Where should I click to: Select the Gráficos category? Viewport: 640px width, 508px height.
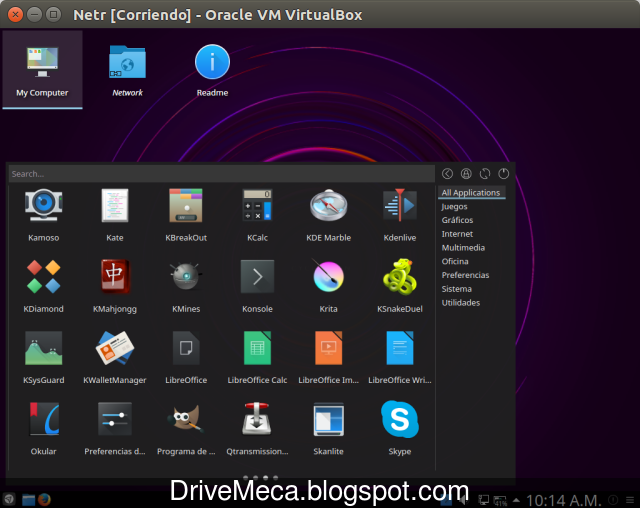tap(457, 220)
